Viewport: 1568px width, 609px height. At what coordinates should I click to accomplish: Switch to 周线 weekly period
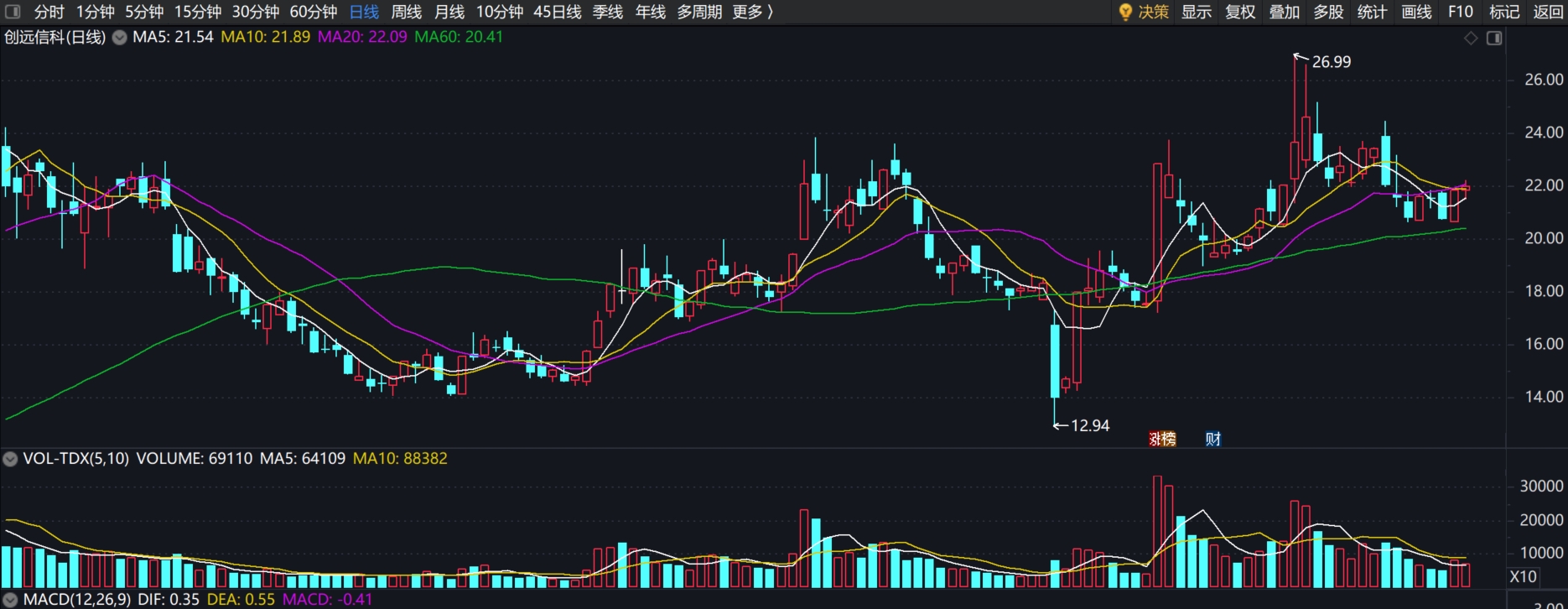point(407,12)
